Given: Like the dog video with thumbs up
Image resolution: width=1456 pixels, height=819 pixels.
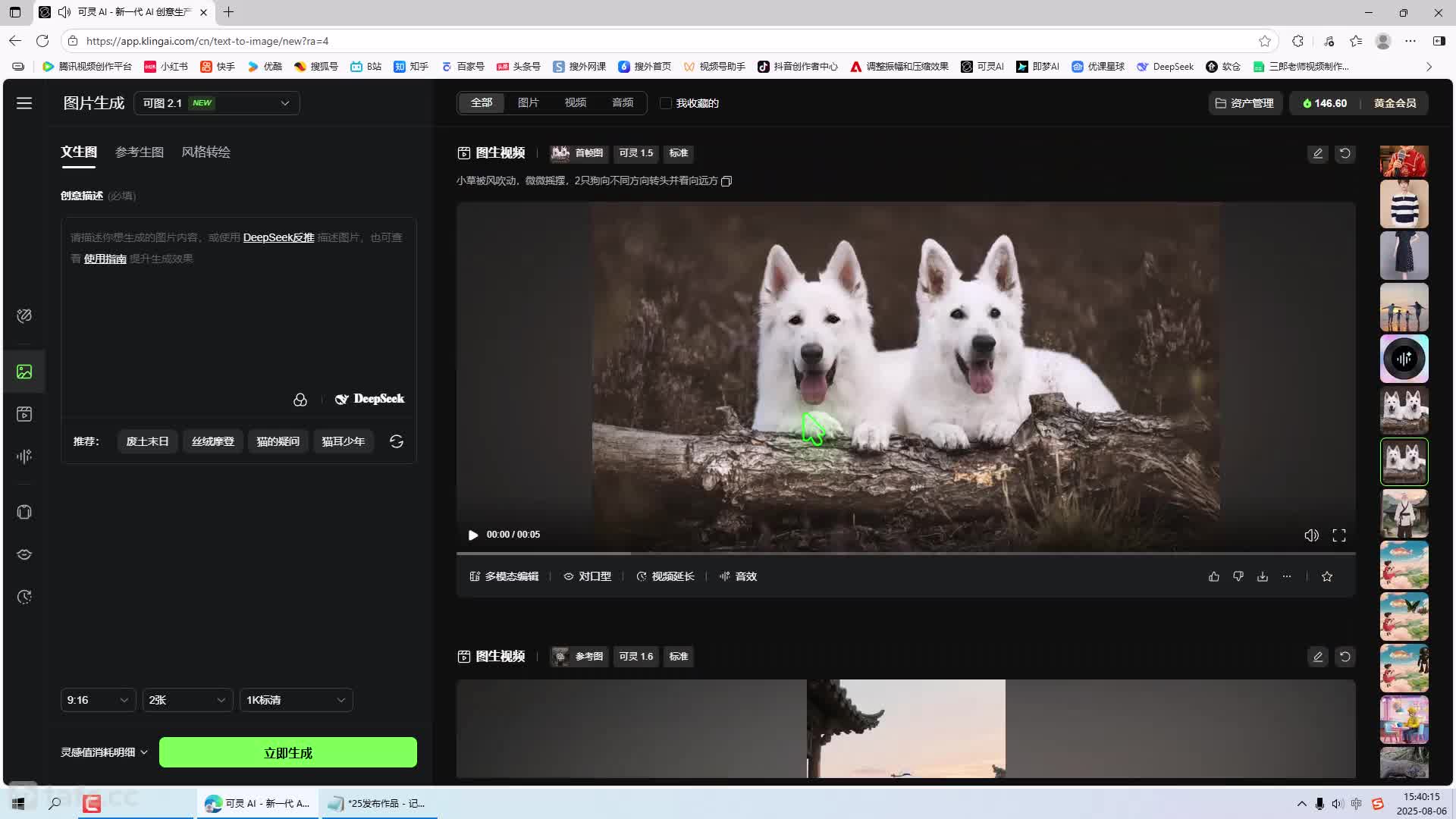Looking at the screenshot, I should [x=1214, y=576].
